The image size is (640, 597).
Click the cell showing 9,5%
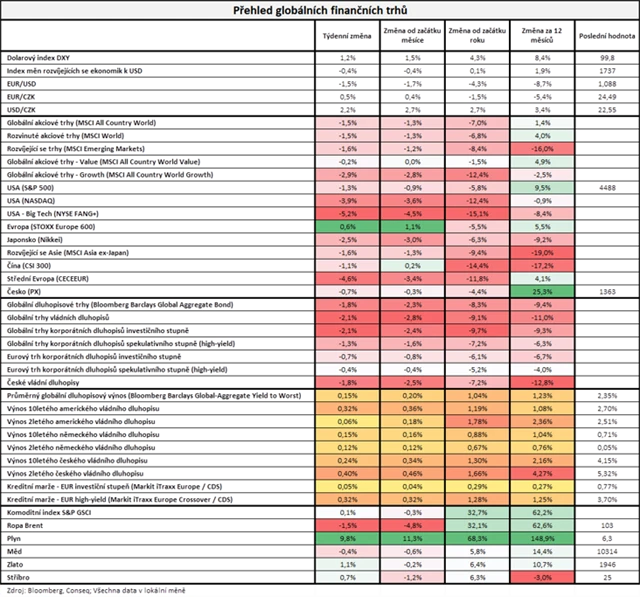541,187
